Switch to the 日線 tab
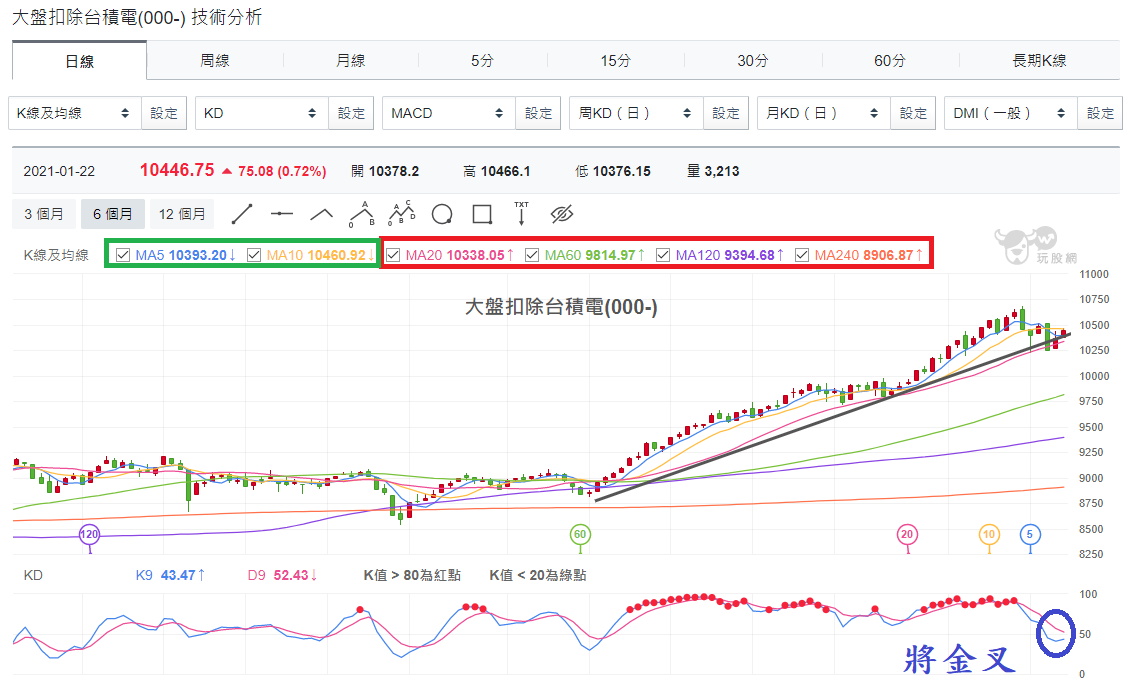Screen dimensions: 1133x679 click(x=79, y=61)
